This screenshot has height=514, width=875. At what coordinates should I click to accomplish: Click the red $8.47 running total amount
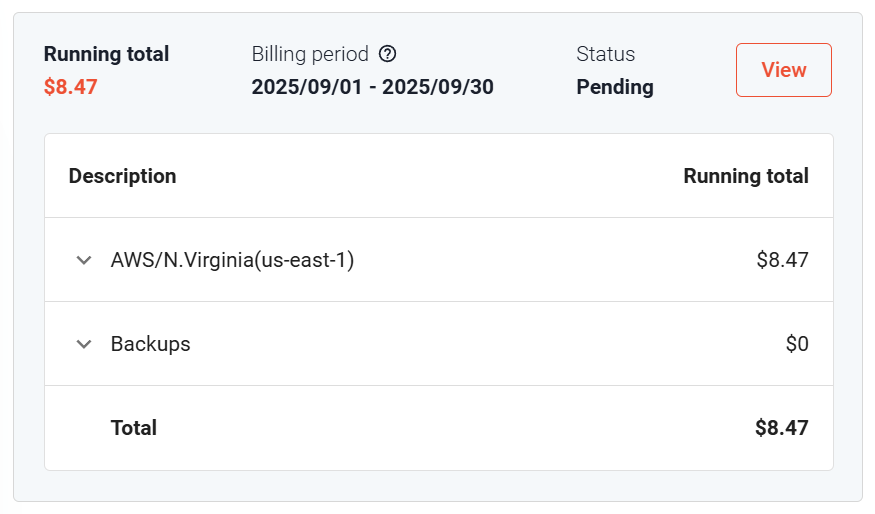pos(70,87)
